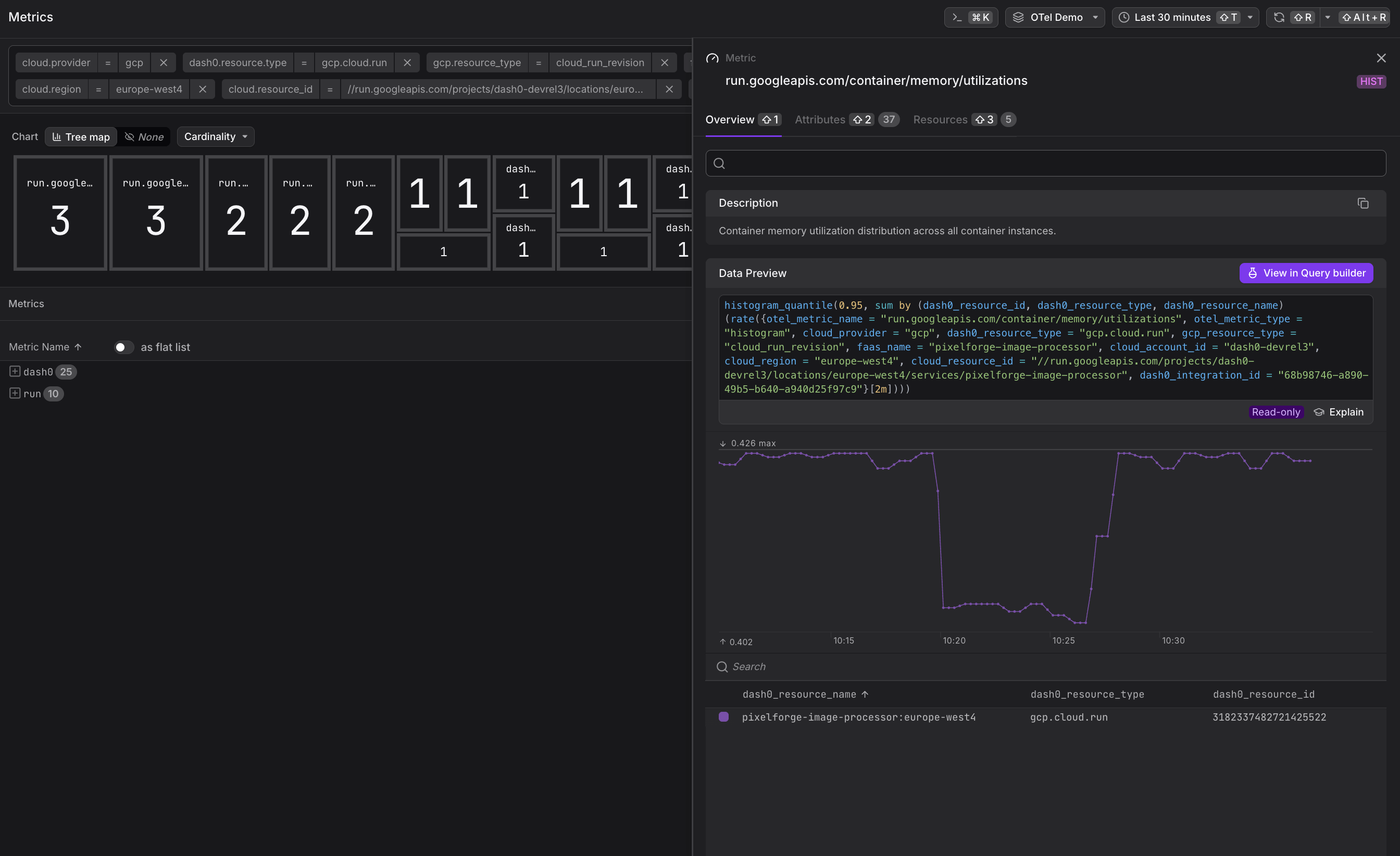Click the gauge Metric icon in panel header
The width and height of the screenshot is (1400, 856).
point(712,58)
